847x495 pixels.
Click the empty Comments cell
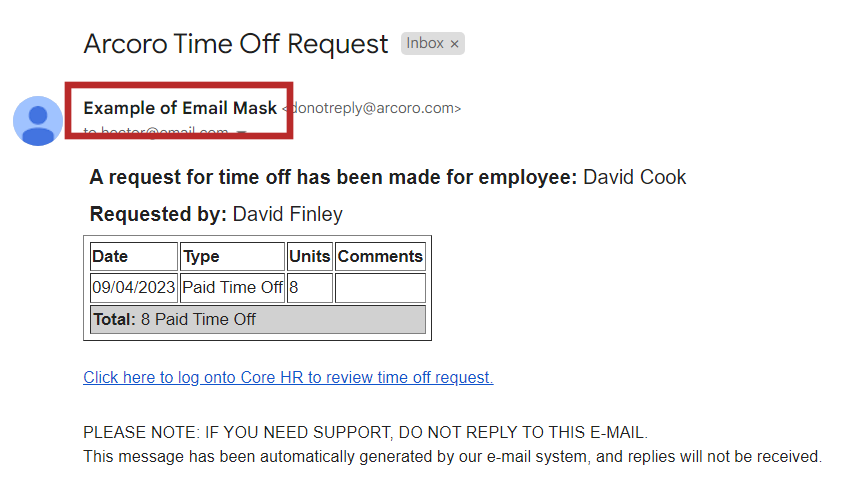coord(380,288)
